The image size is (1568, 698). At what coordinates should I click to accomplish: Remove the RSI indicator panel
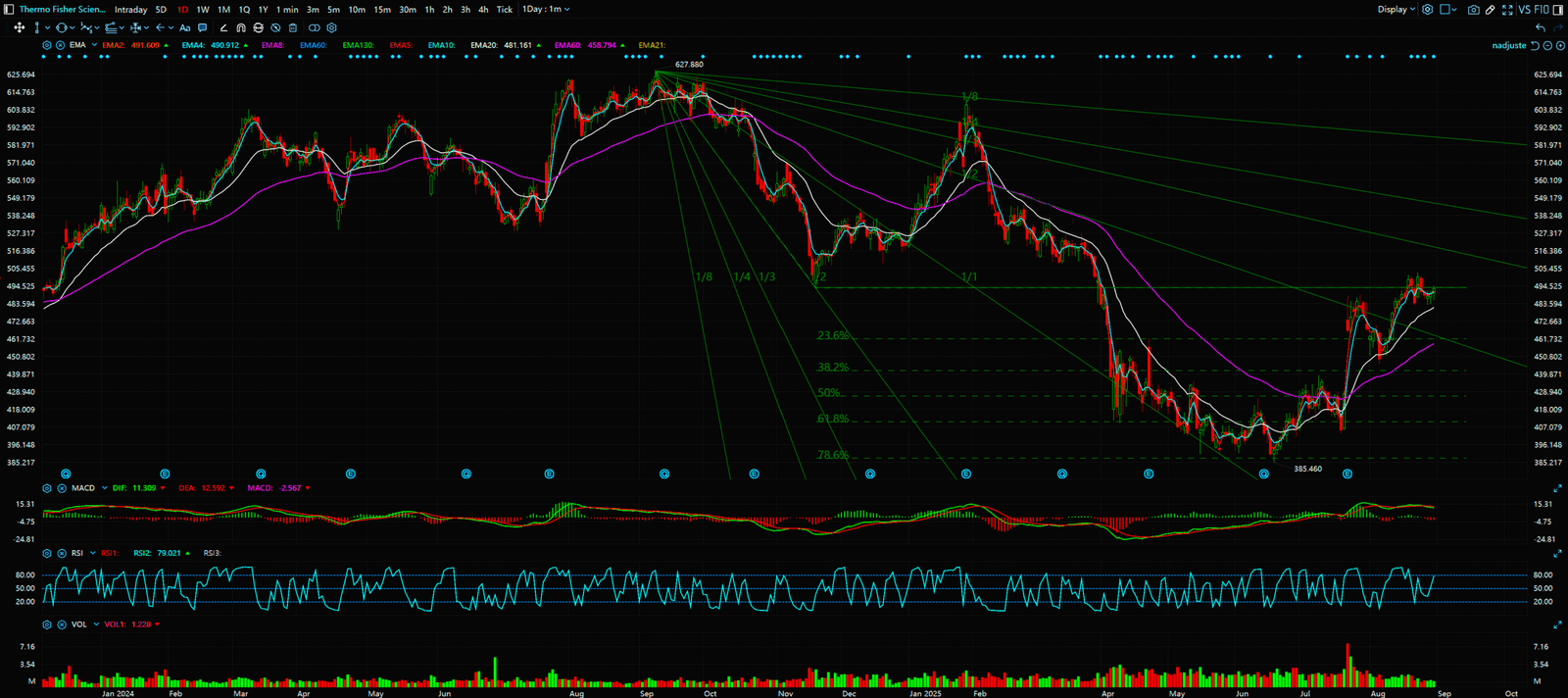pos(60,553)
